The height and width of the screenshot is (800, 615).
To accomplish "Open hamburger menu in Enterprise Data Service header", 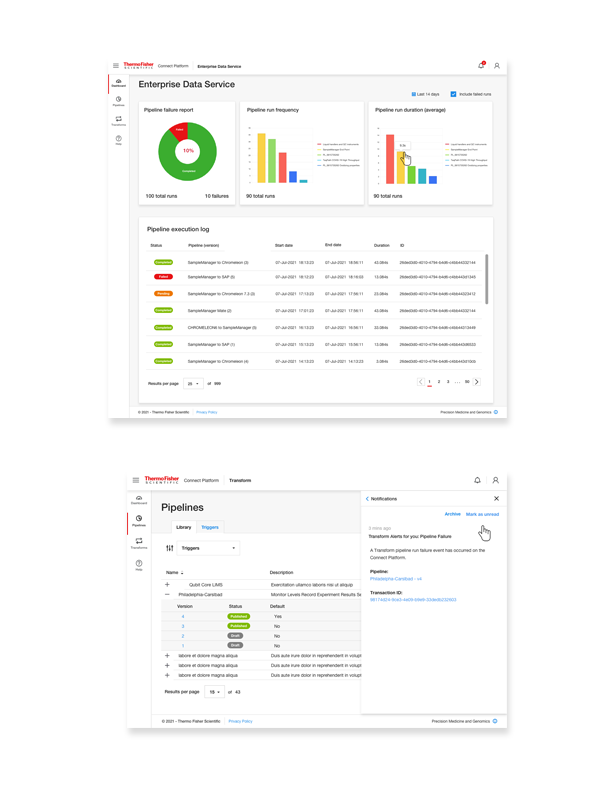I will coord(116,66).
